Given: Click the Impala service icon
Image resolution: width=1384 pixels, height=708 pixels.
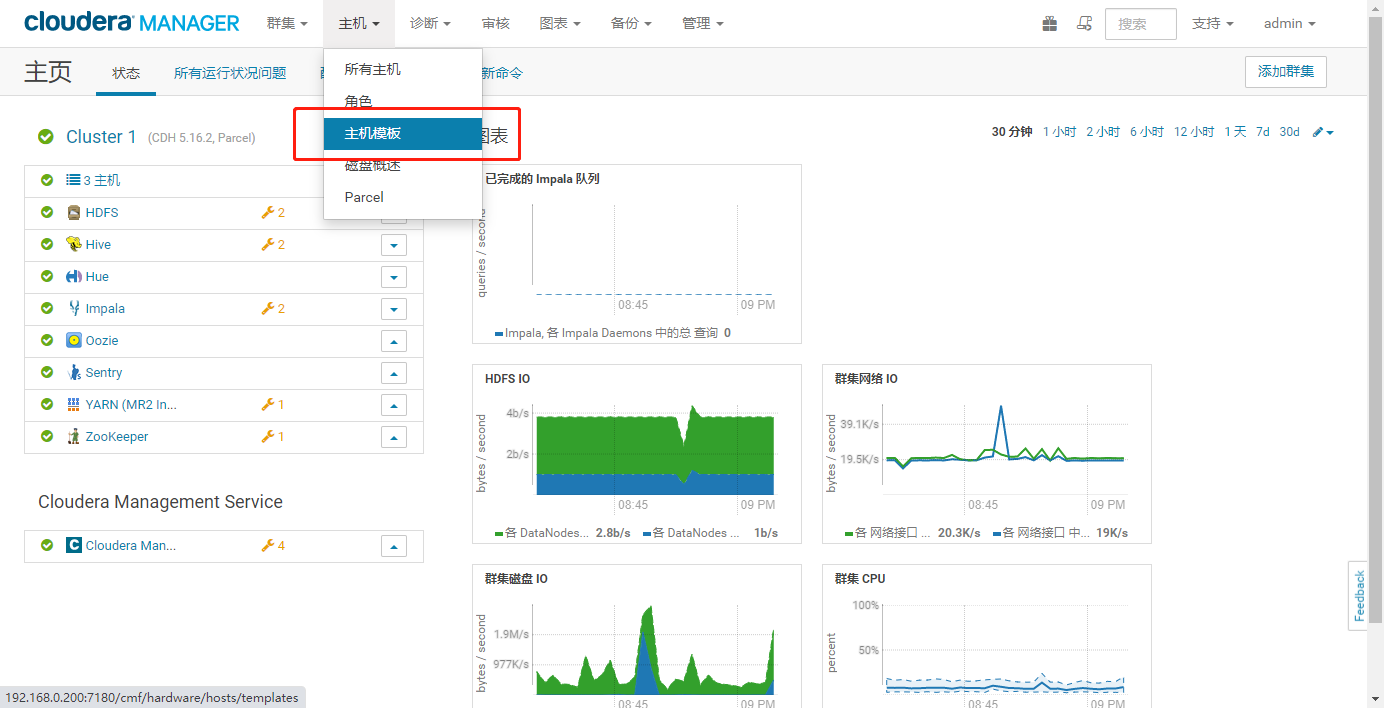Looking at the screenshot, I should 74,308.
